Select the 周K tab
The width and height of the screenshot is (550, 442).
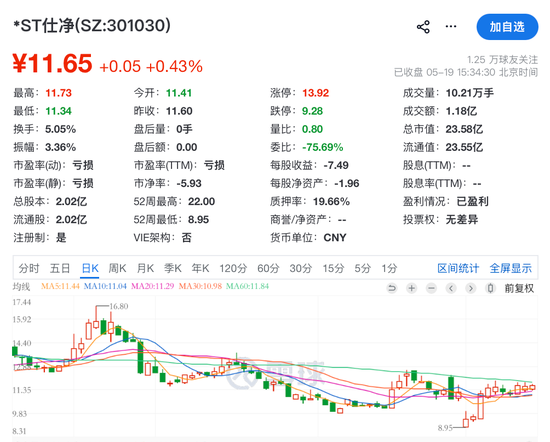(x=118, y=268)
